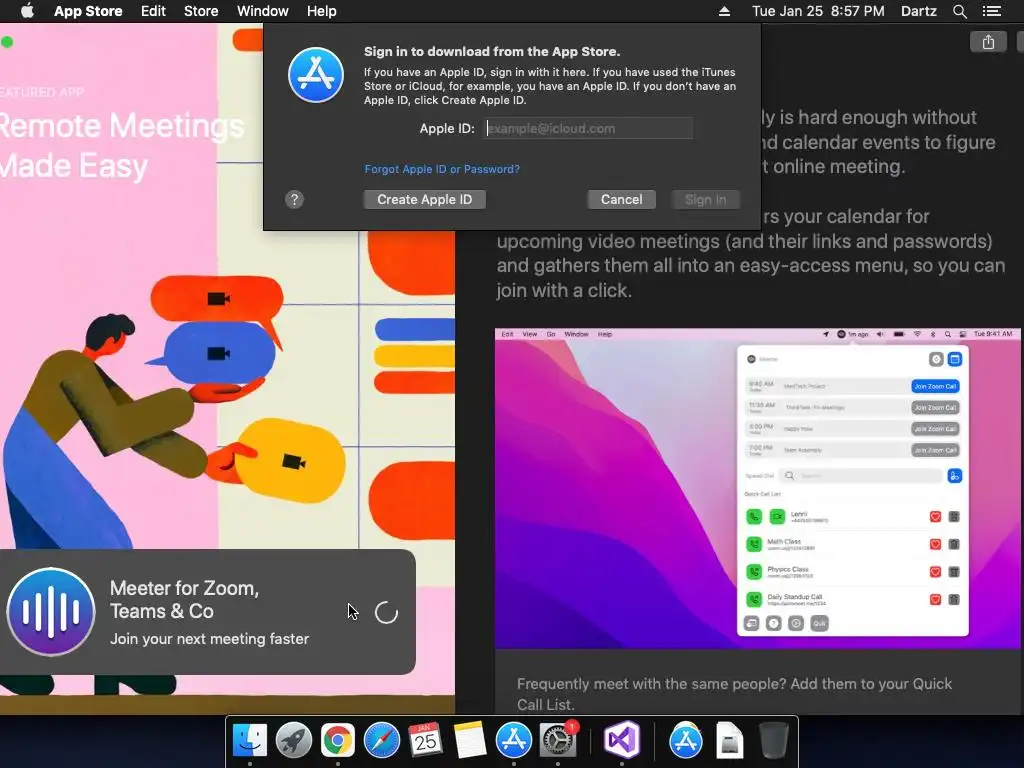Click Create Apple ID button
The width and height of the screenshot is (1024, 768).
(x=424, y=200)
